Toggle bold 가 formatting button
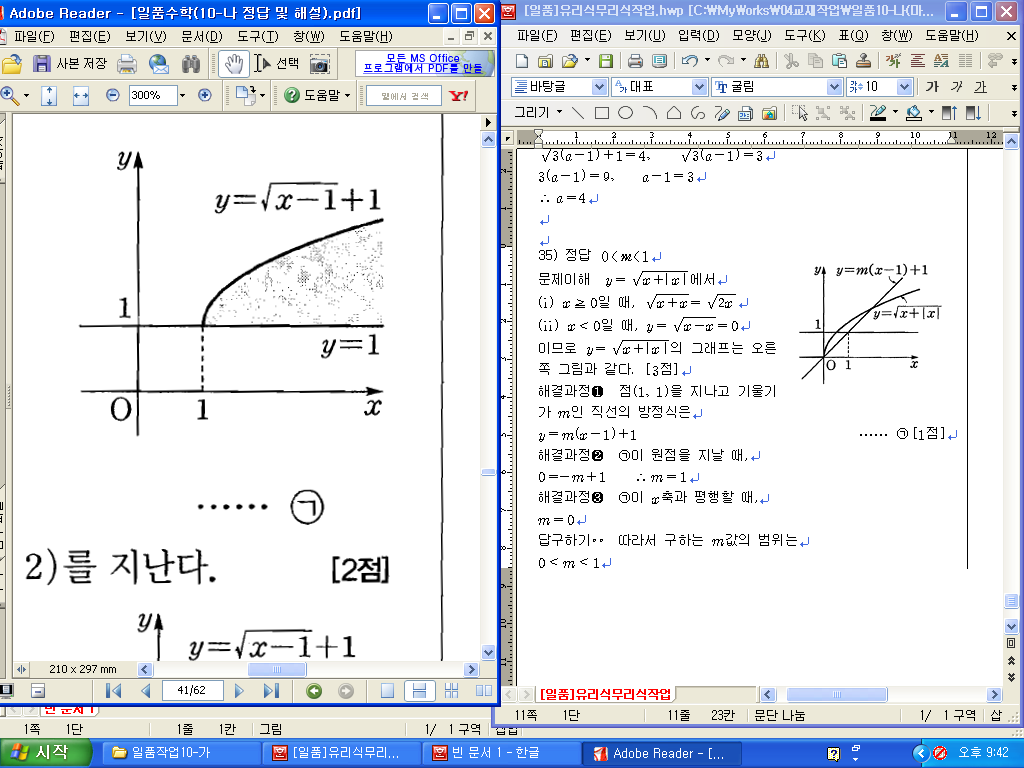1024x768 pixels. (x=932, y=87)
